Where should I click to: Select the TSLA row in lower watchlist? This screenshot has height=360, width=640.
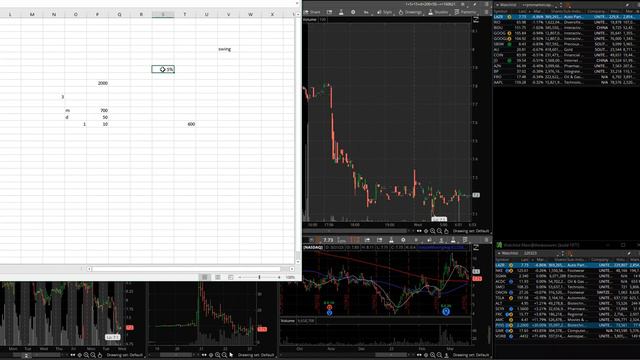567,298
